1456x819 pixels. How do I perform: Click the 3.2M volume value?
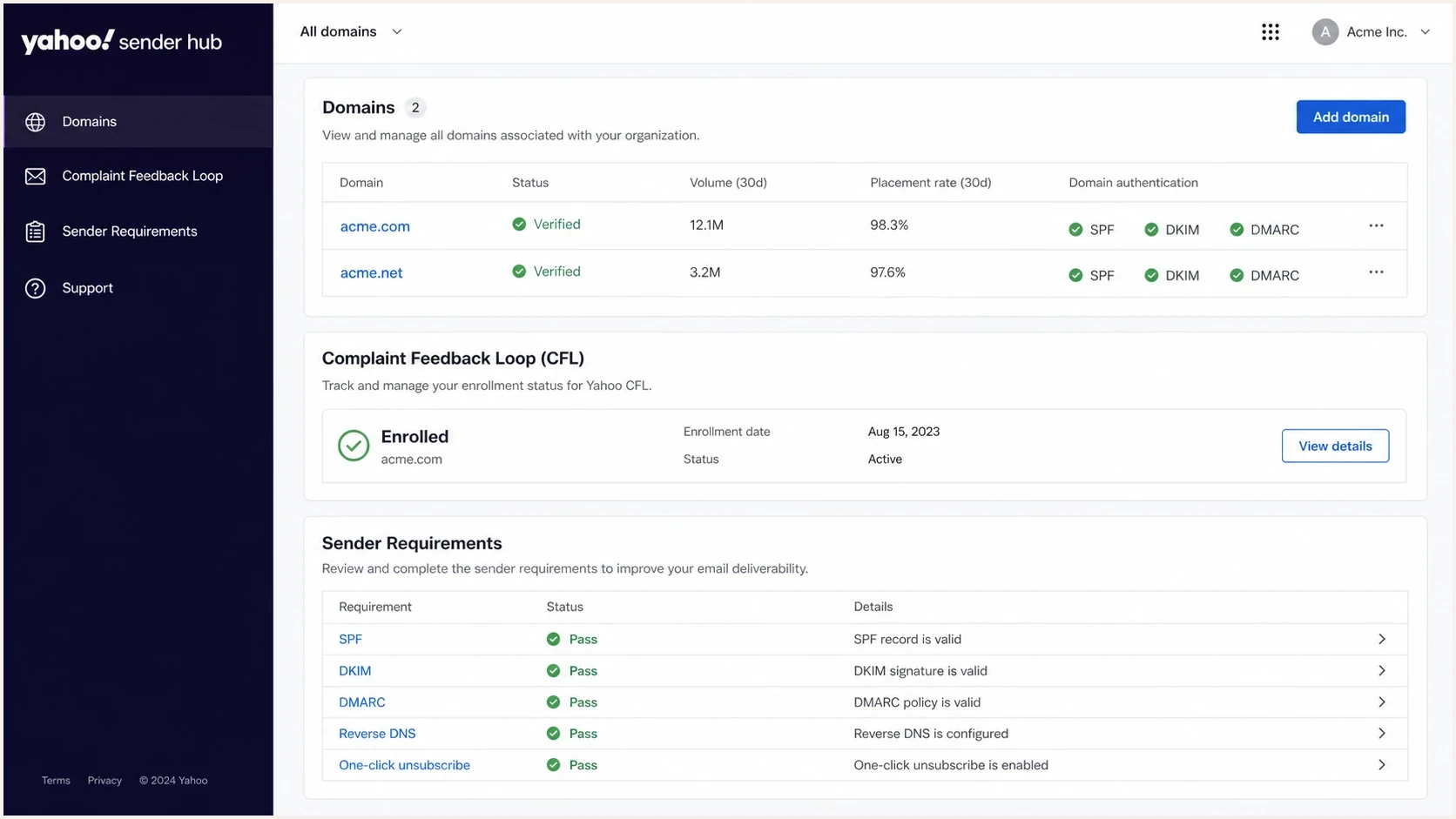coord(704,272)
